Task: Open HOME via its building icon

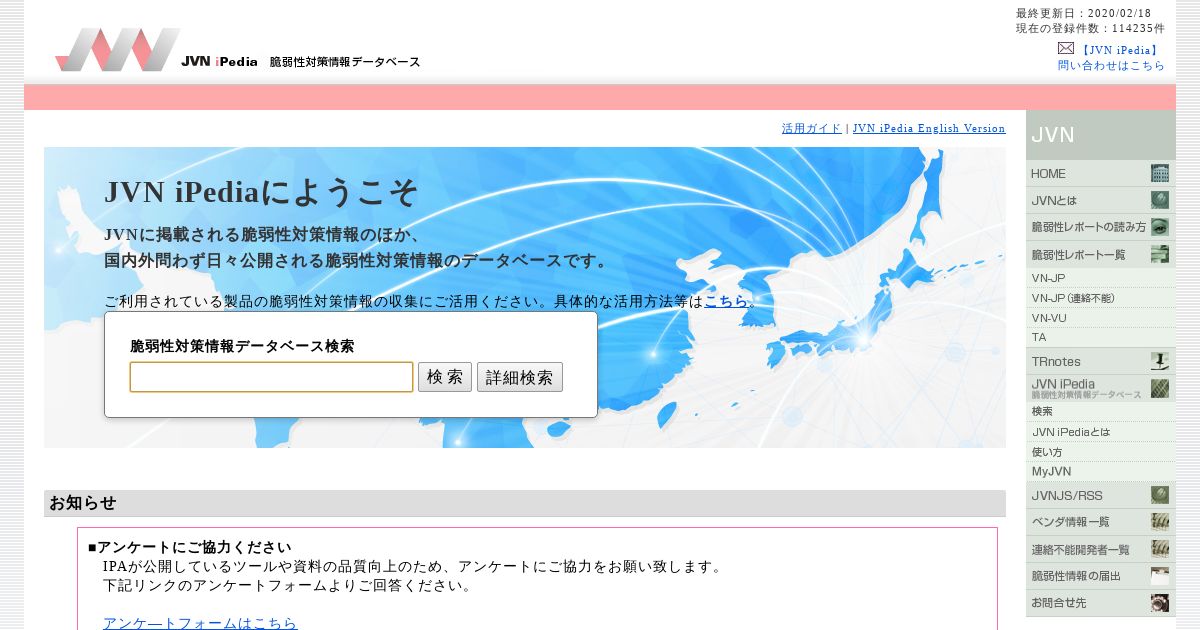Action: 1160,173
